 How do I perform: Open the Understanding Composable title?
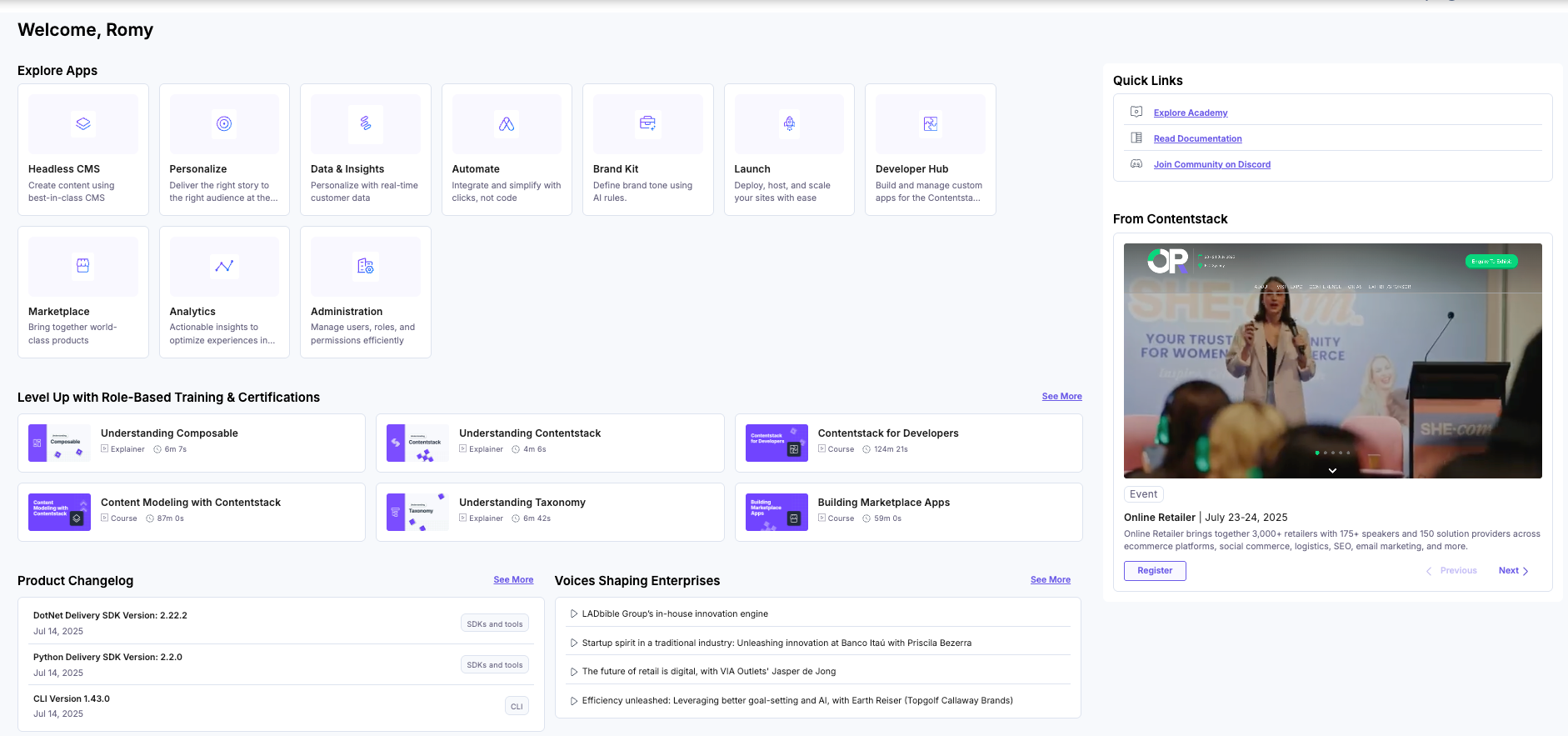click(x=169, y=433)
